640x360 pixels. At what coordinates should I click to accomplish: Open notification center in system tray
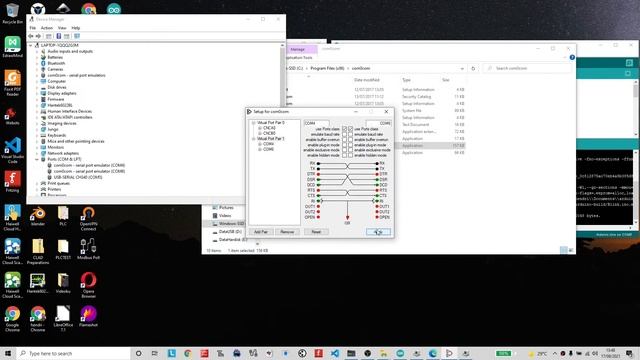[629, 353]
